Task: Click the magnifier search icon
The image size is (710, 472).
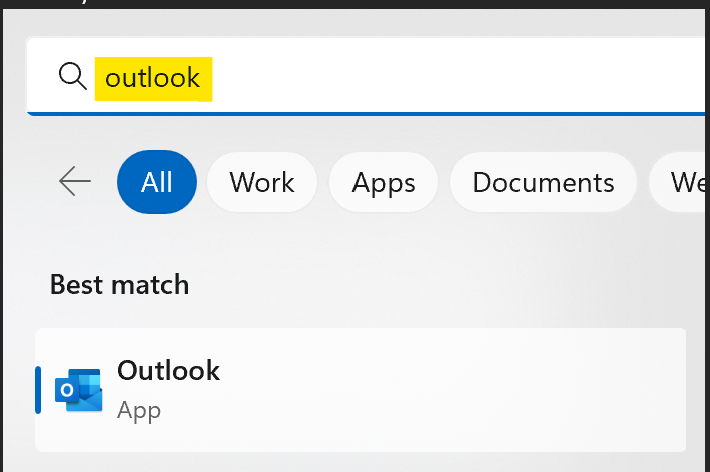Action: click(72, 76)
